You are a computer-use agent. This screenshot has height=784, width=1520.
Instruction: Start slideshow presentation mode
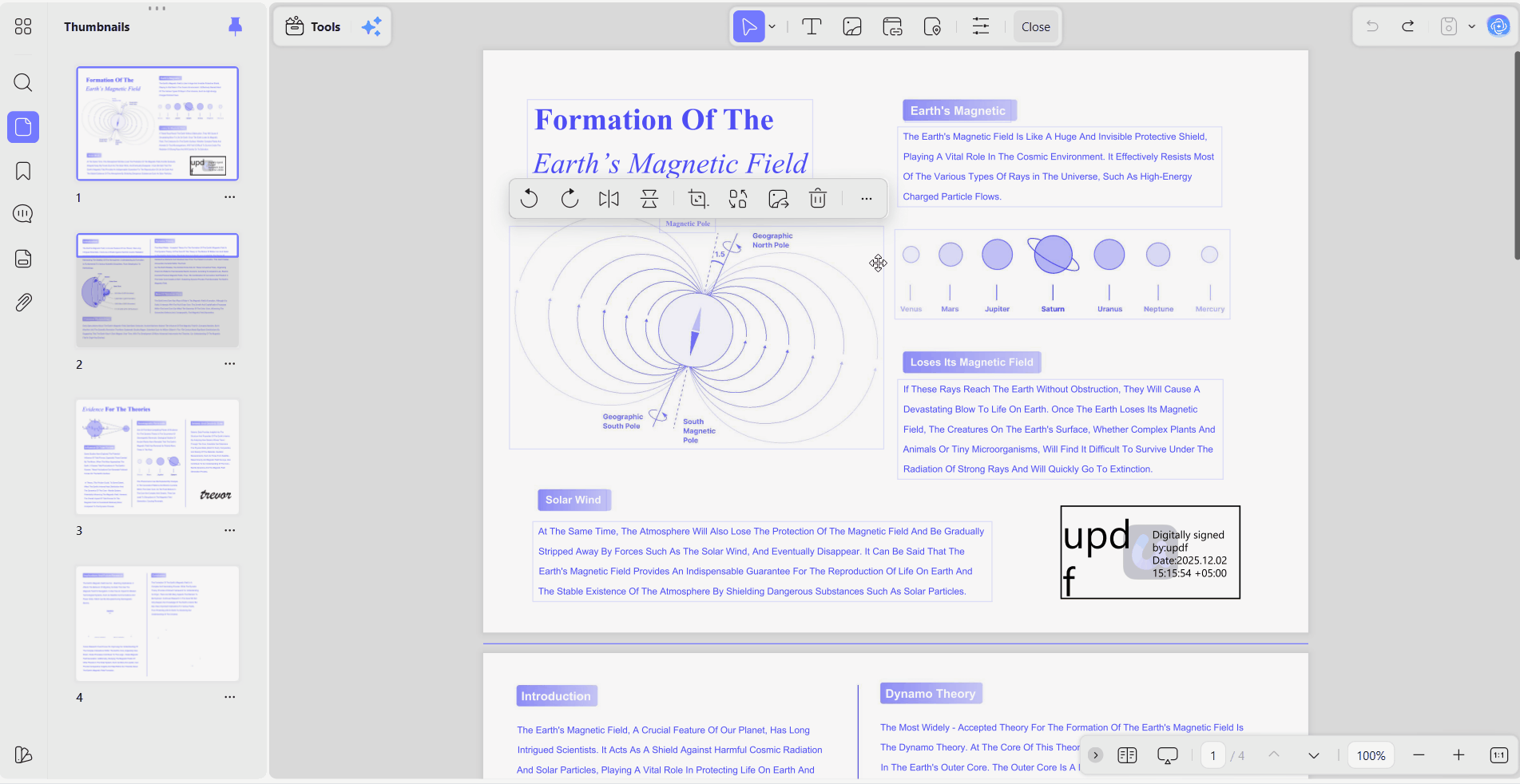(x=1168, y=755)
